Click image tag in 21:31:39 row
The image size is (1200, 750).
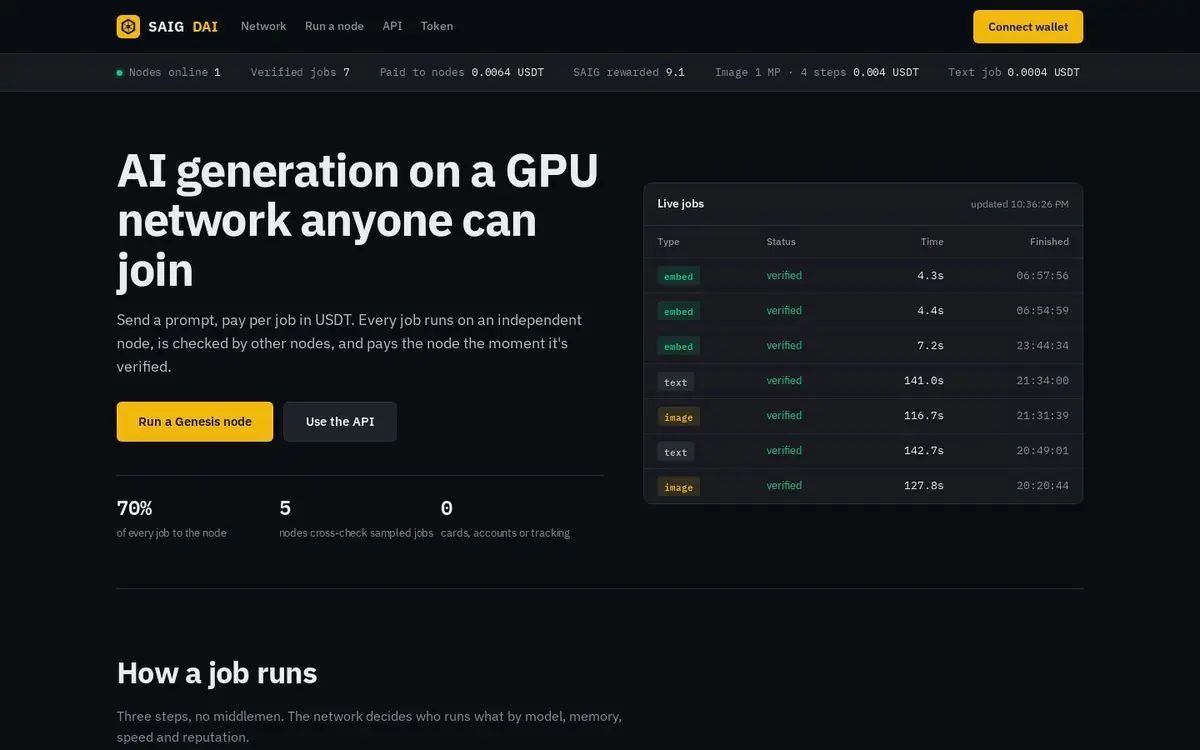tap(678, 417)
